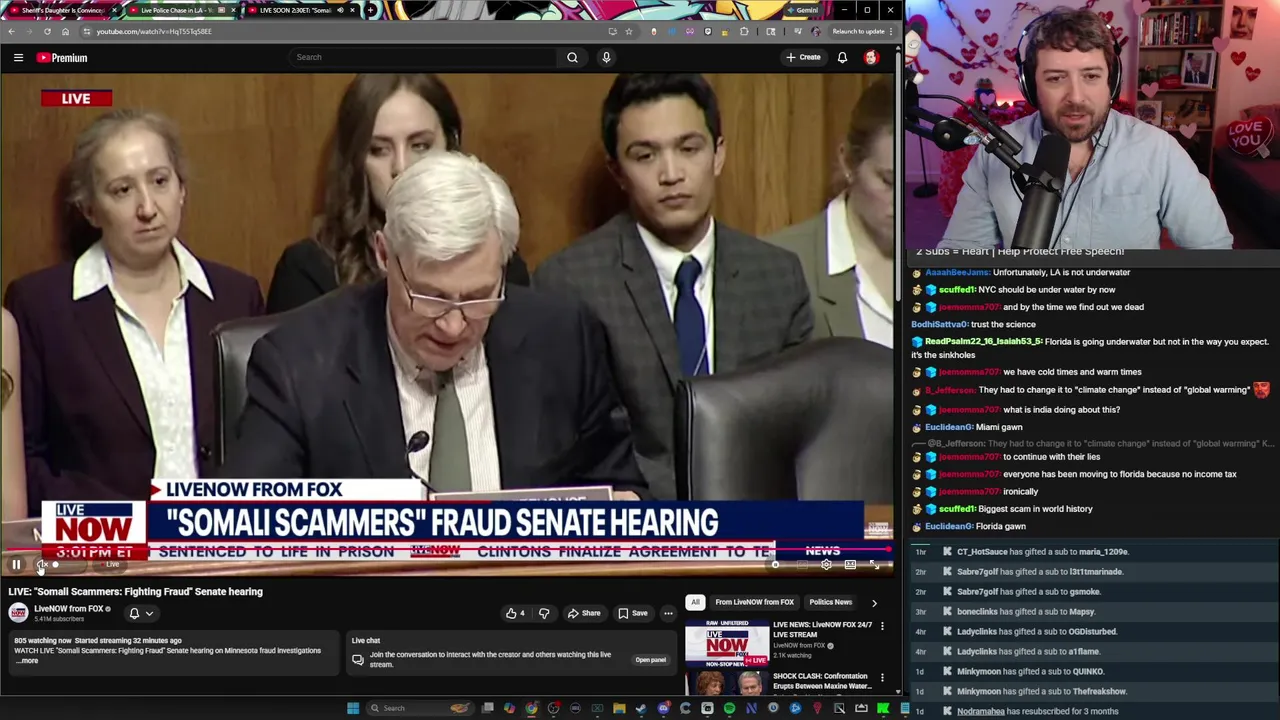The width and height of the screenshot is (1280, 720).
Task: Open the browser extensions puzzle icon
Action: [744, 31]
